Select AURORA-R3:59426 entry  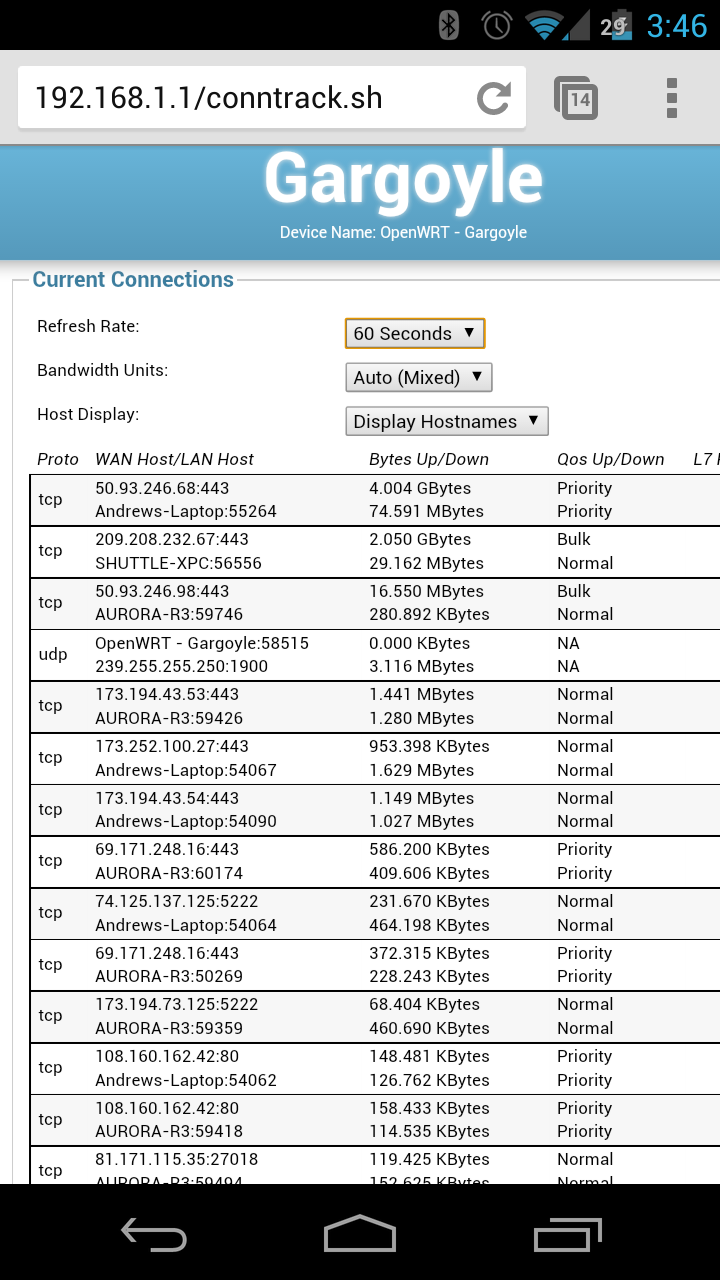169,718
